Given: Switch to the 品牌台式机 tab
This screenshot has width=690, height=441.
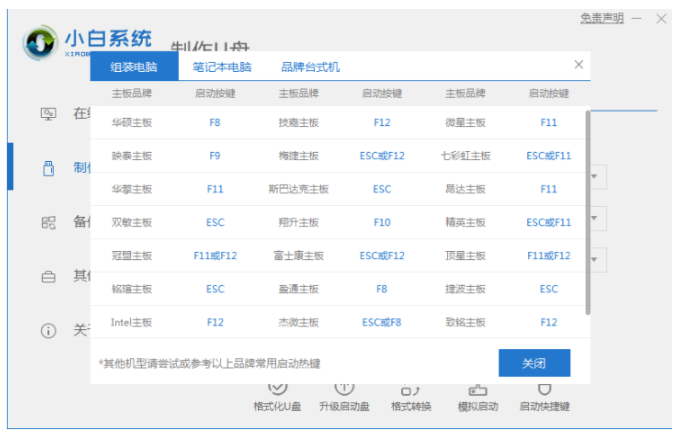Looking at the screenshot, I should click(x=310, y=67).
